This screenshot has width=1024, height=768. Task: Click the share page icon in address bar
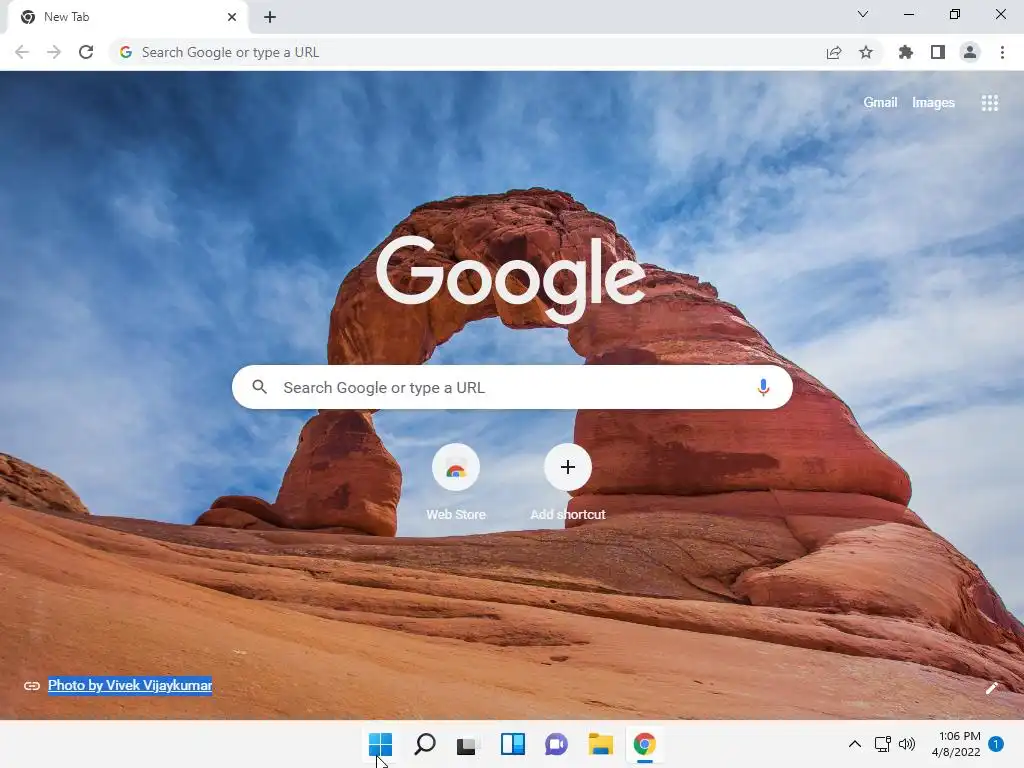pyautogui.click(x=834, y=52)
